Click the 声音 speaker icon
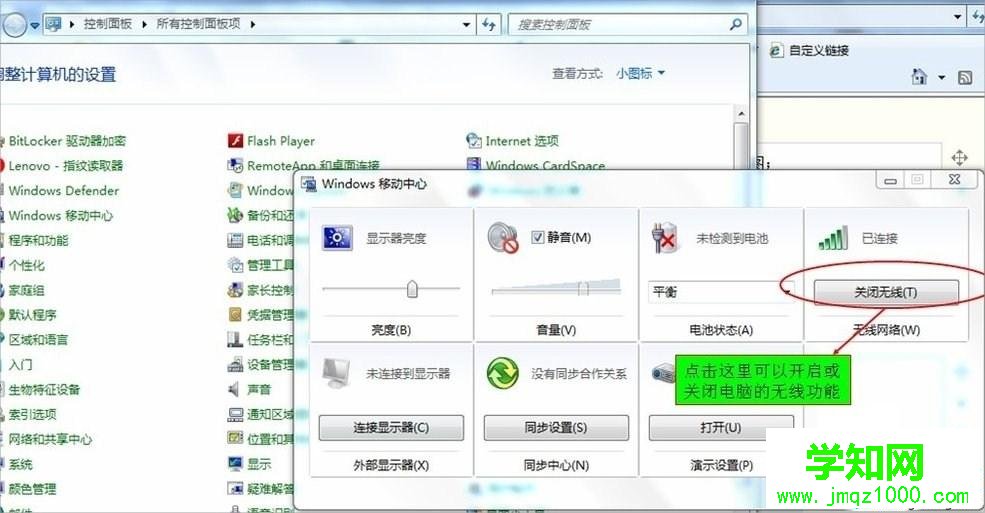Image resolution: width=985 pixels, height=513 pixels. point(234,389)
